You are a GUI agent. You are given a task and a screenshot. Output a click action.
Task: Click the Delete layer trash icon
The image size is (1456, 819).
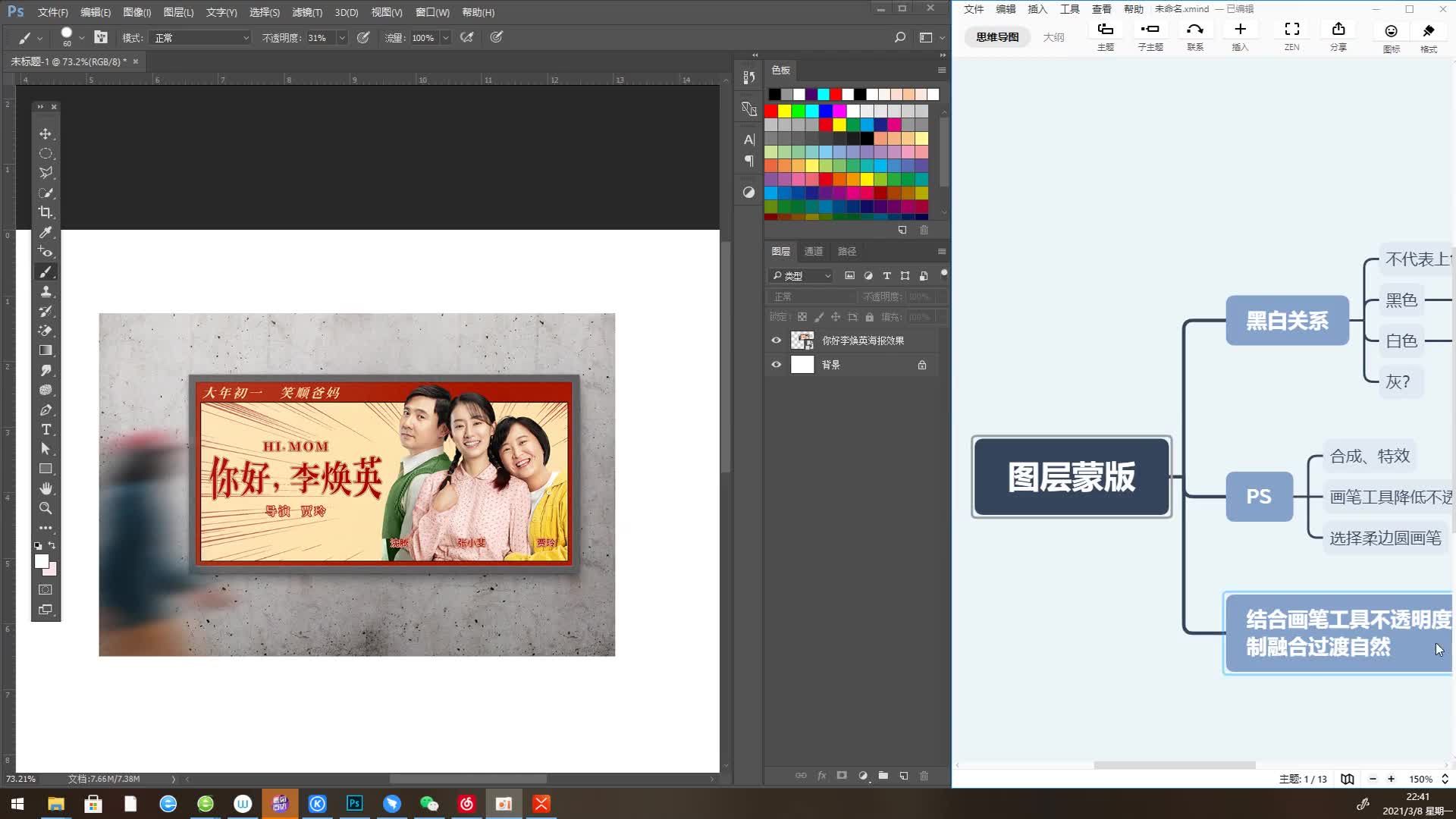click(924, 776)
